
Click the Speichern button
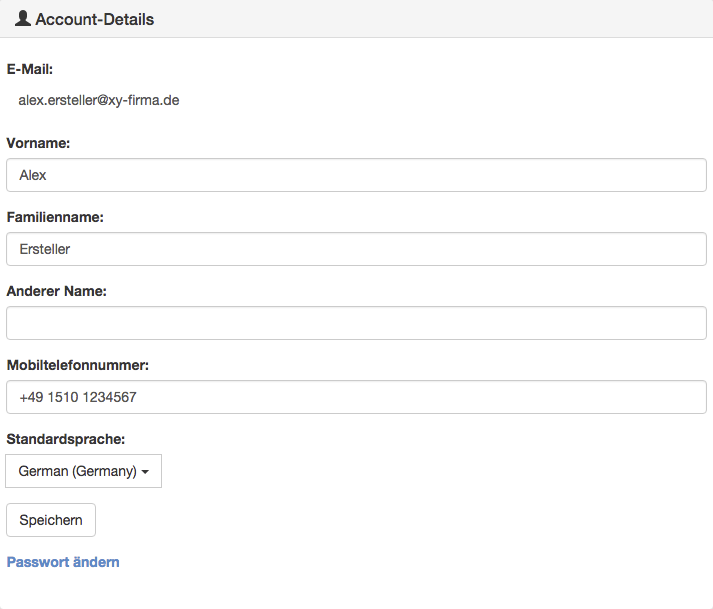click(51, 520)
